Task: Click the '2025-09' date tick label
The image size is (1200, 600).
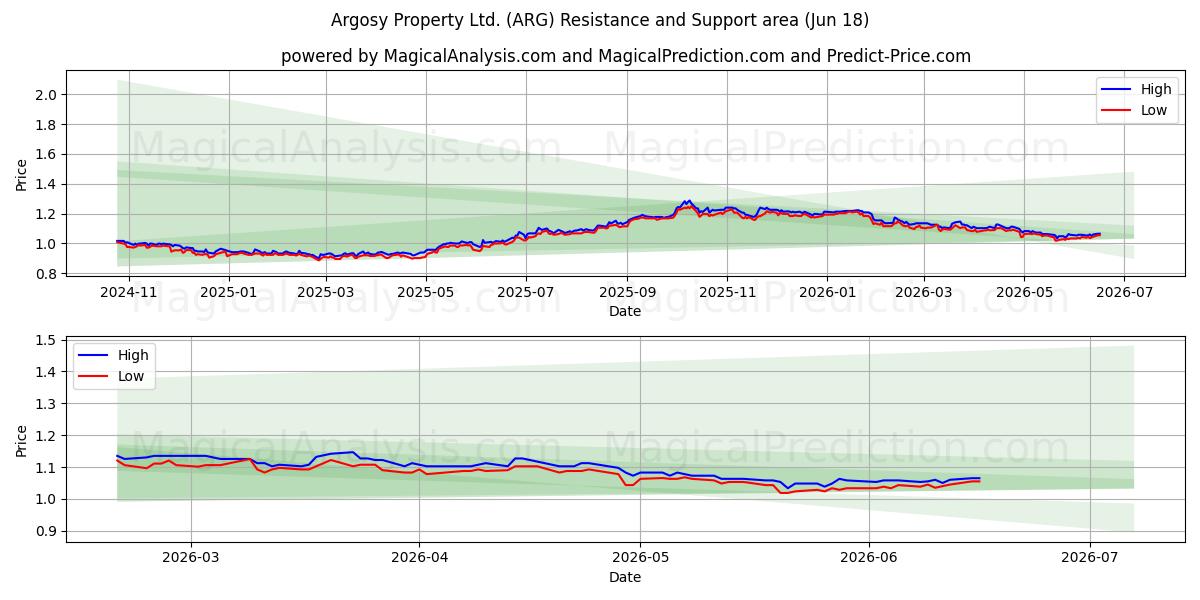Action: tap(627, 292)
